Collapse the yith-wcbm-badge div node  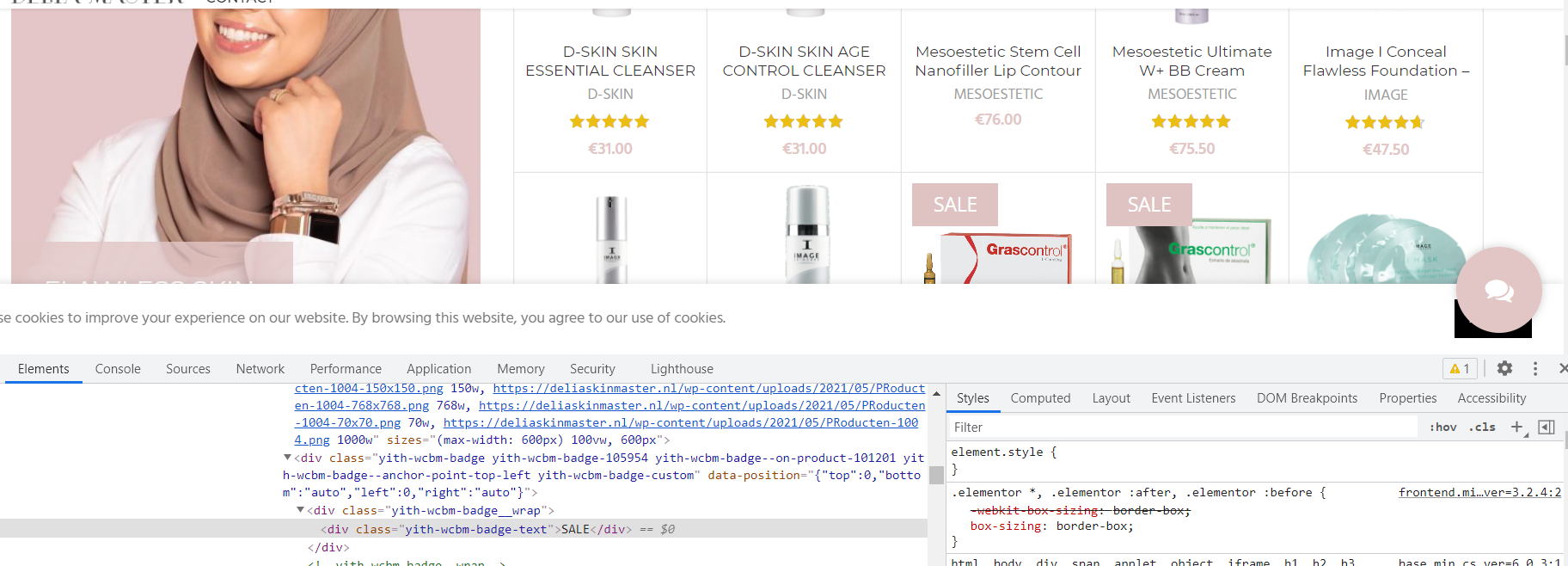click(x=288, y=458)
